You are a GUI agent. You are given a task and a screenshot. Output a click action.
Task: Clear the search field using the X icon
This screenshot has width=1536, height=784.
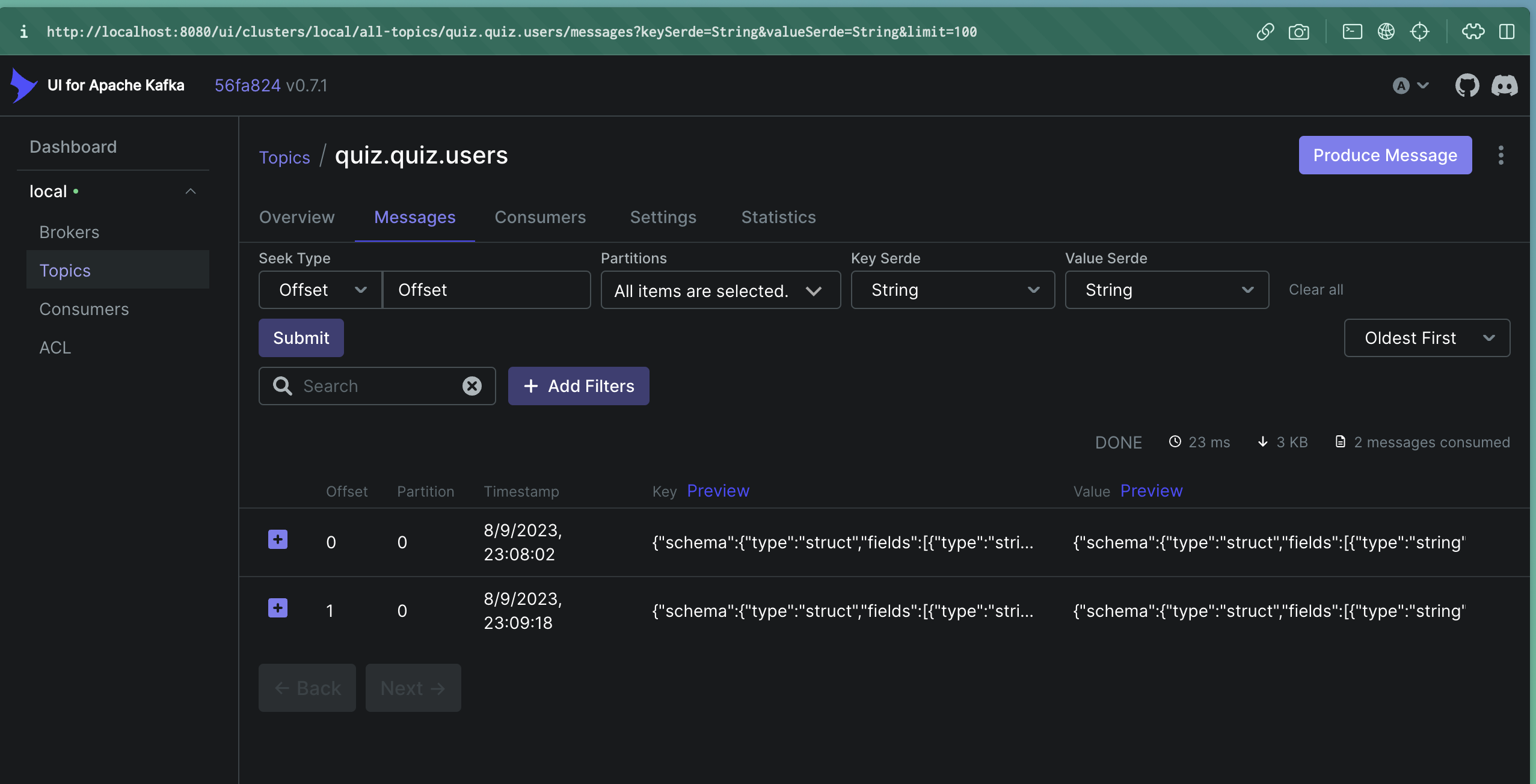[x=472, y=385]
